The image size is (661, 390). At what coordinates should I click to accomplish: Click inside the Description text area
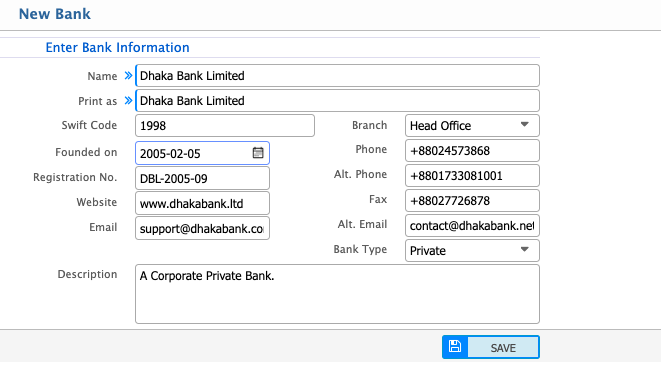pyautogui.click(x=337, y=294)
